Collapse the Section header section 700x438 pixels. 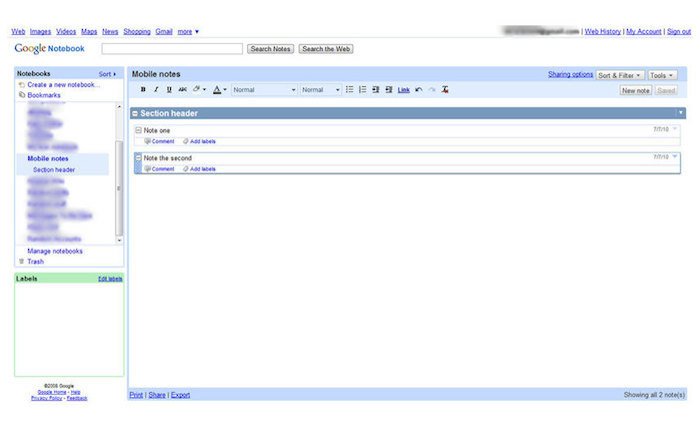click(x=136, y=113)
